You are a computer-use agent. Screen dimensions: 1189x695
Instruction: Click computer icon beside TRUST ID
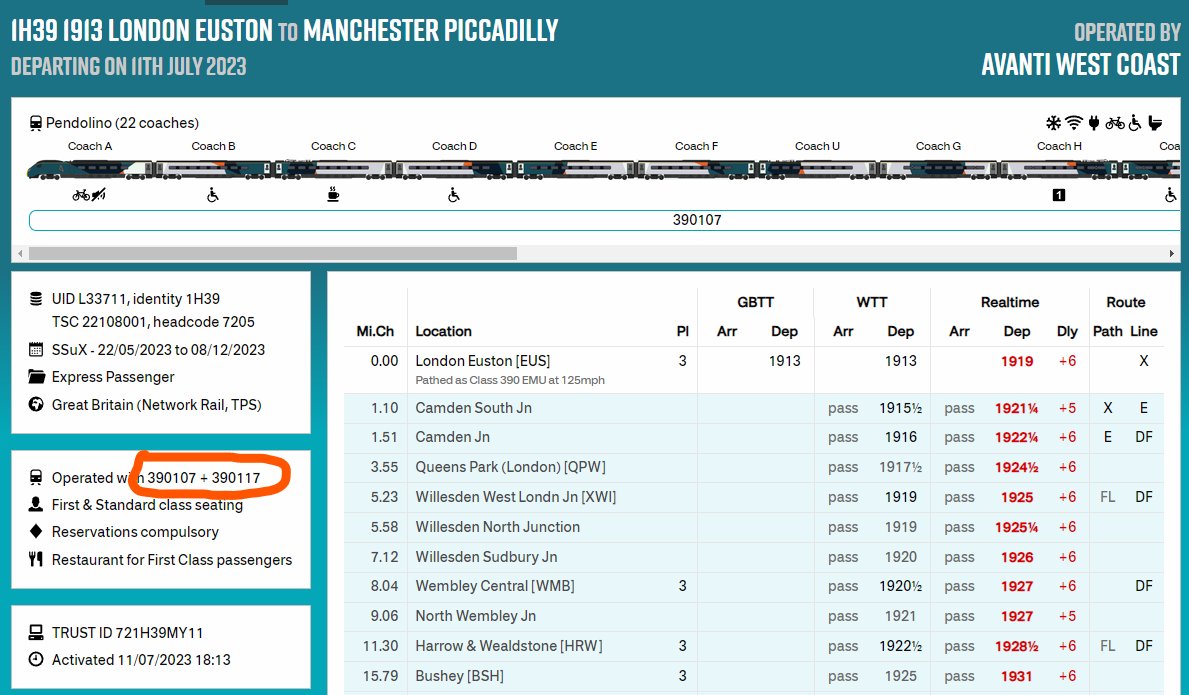pos(36,632)
